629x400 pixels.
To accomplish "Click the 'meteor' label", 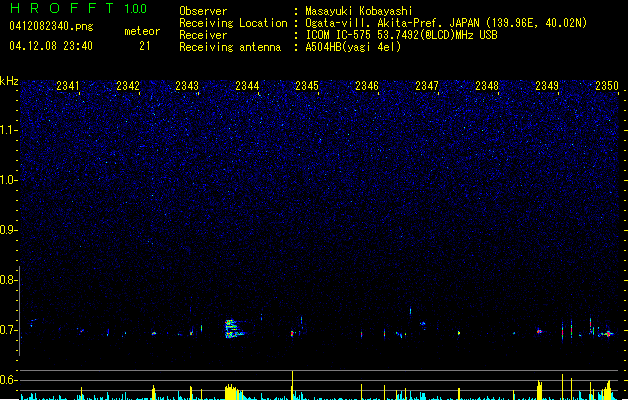I will (x=142, y=31).
